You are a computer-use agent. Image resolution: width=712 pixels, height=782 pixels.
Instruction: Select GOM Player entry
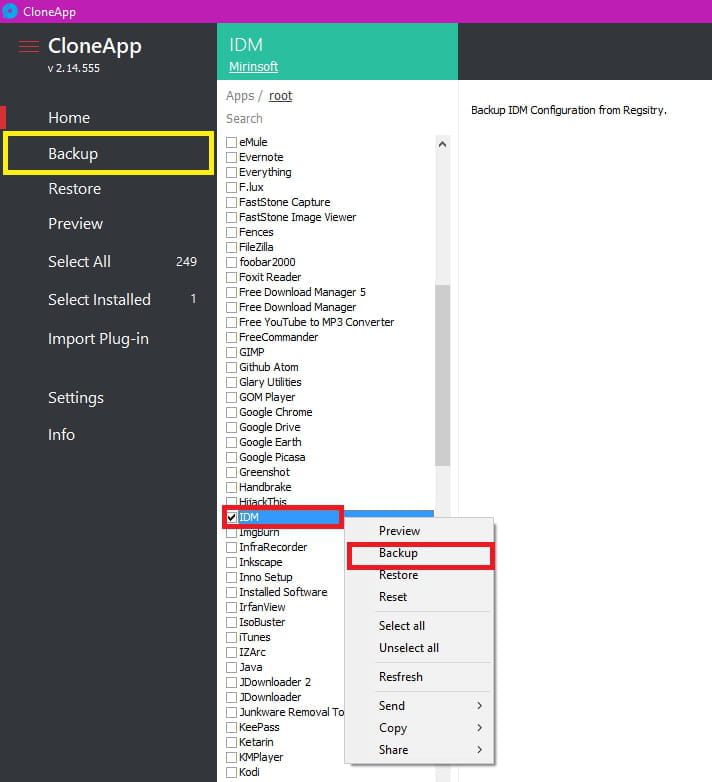(x=267, y=397)
